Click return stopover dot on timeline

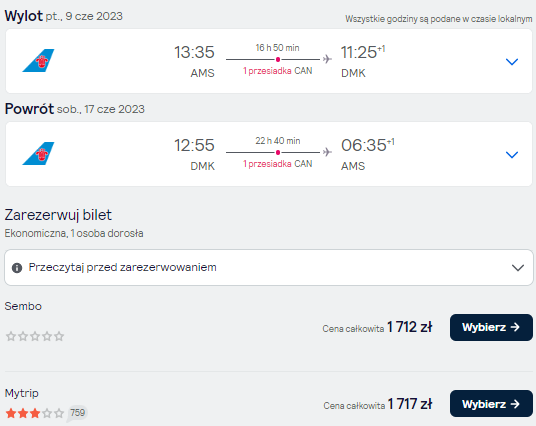coord(278,152)
